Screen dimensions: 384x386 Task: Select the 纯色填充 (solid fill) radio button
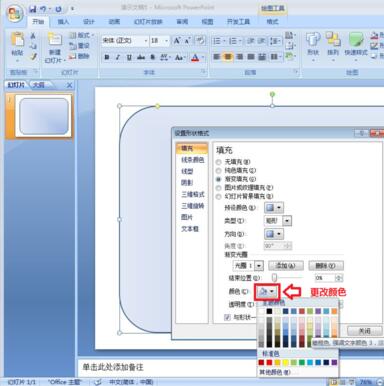(219, 171)
